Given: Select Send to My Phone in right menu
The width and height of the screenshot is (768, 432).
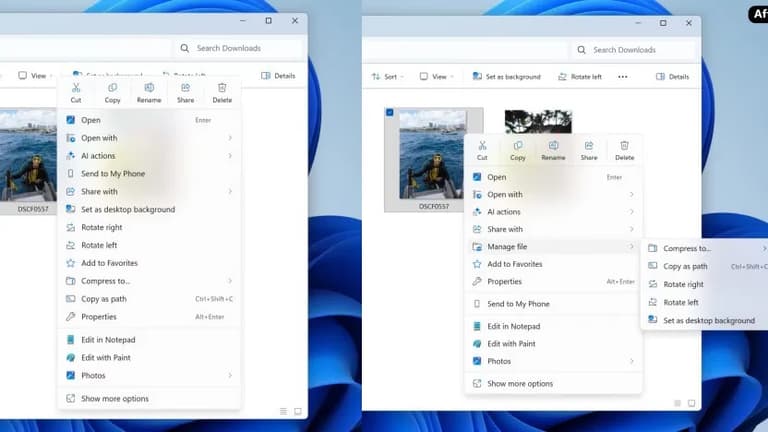Looking at the screenshot, I should coord(553,304).
